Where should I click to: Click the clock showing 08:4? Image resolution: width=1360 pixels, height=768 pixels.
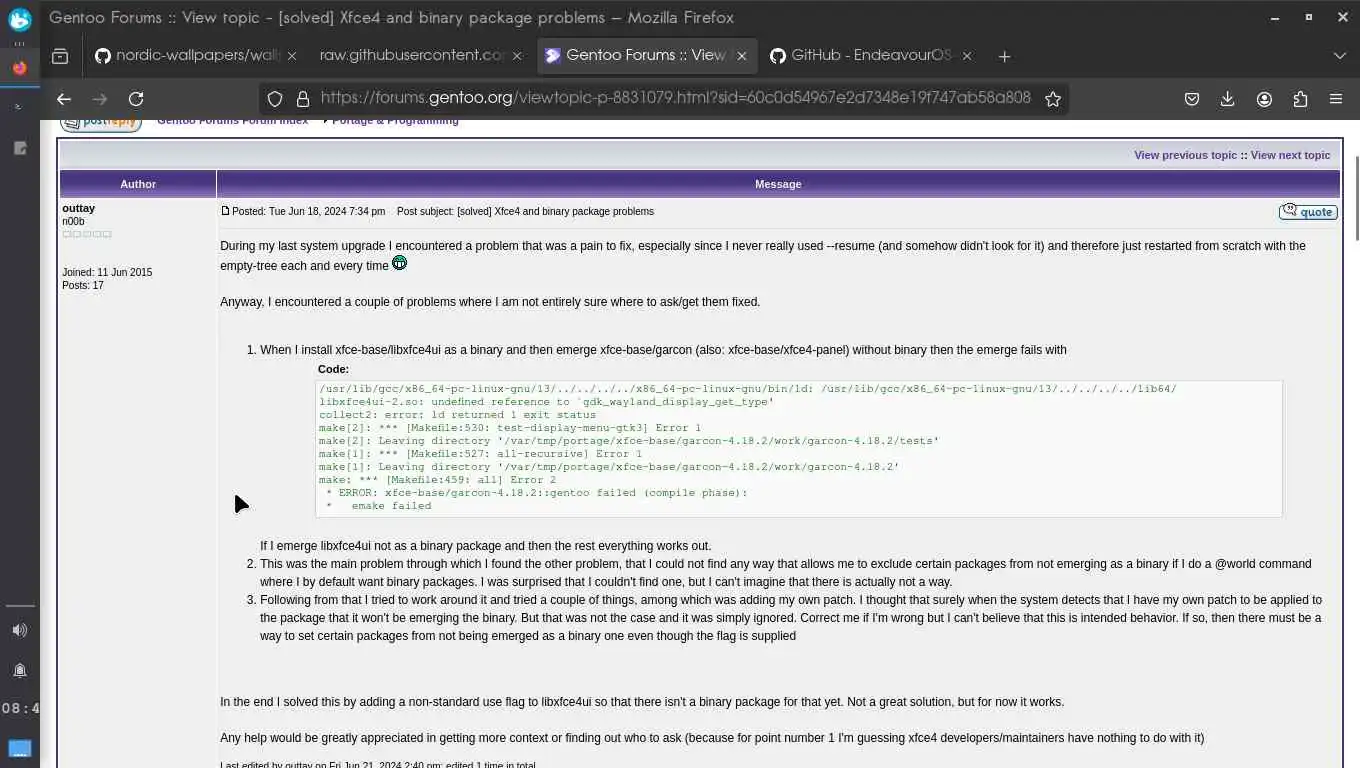20,708
